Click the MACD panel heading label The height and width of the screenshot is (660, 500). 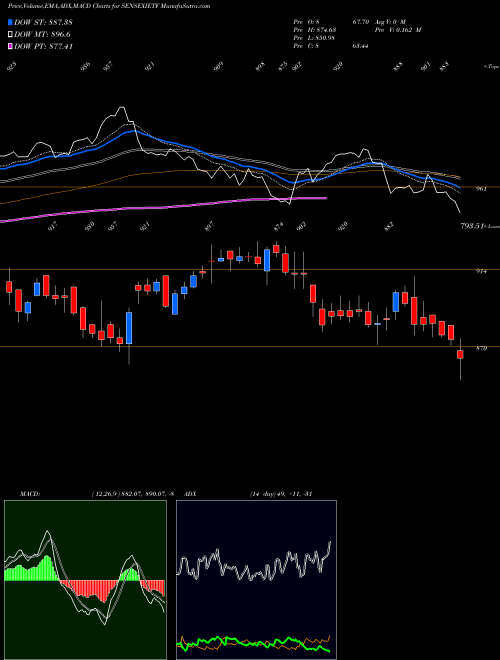[x=30, y=494]
